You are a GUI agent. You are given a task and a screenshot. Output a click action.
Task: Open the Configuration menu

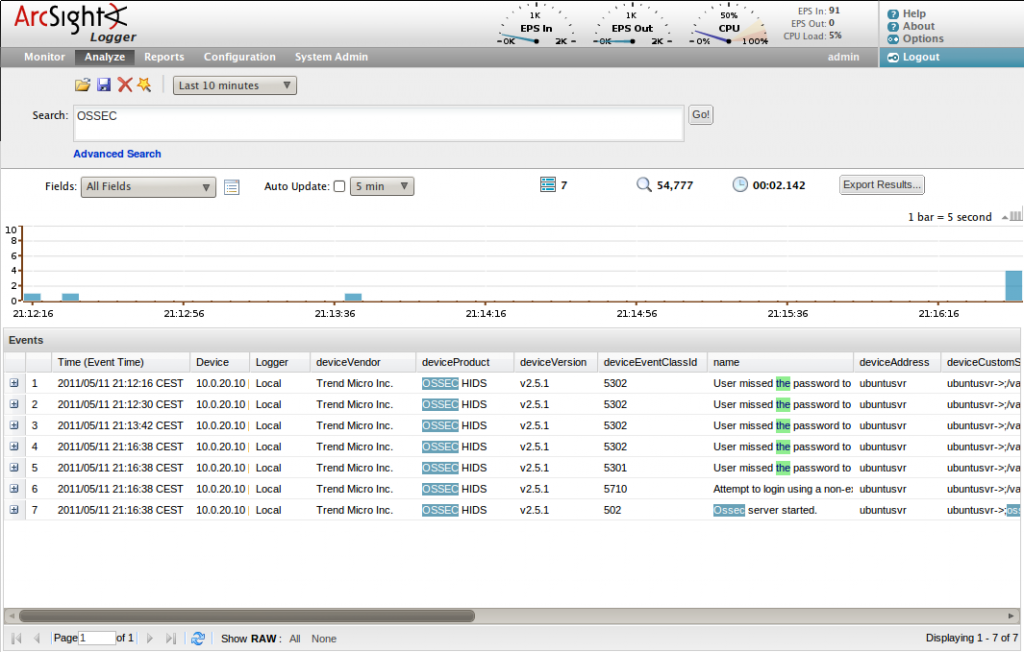(239, 58)
